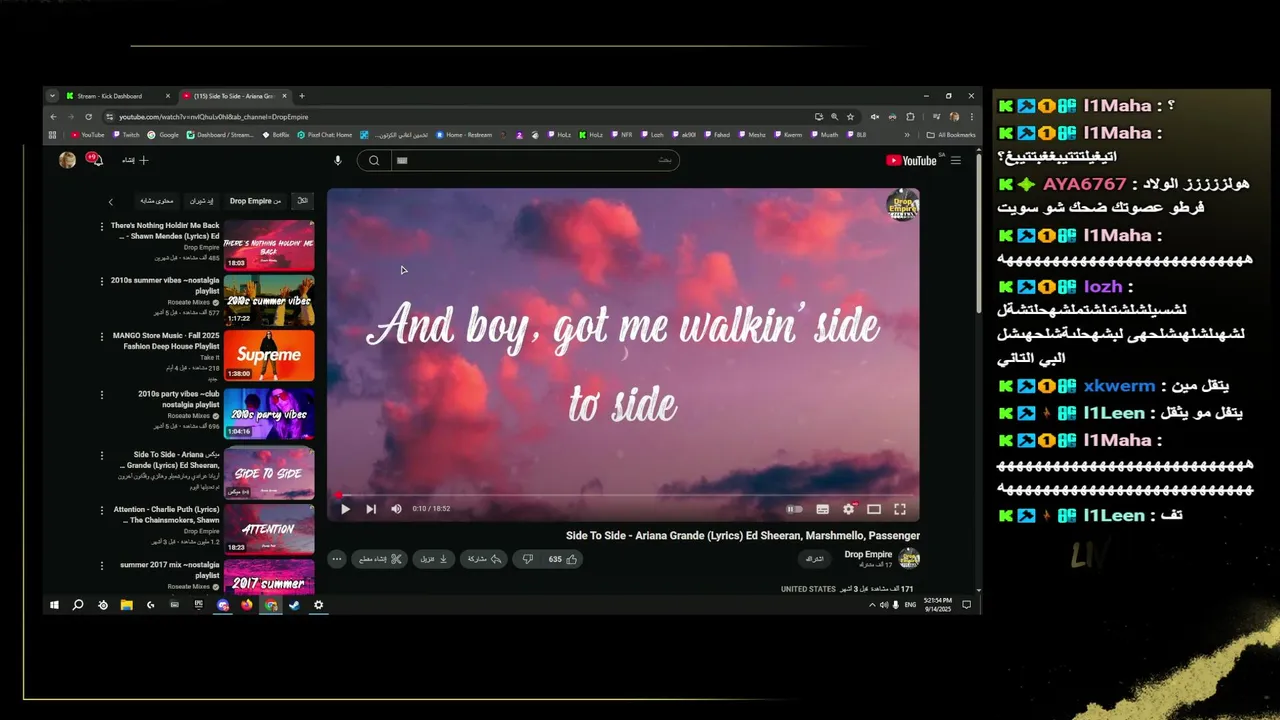
Task: Click the browser address bar URL
Action: click(x=215, y=117)
